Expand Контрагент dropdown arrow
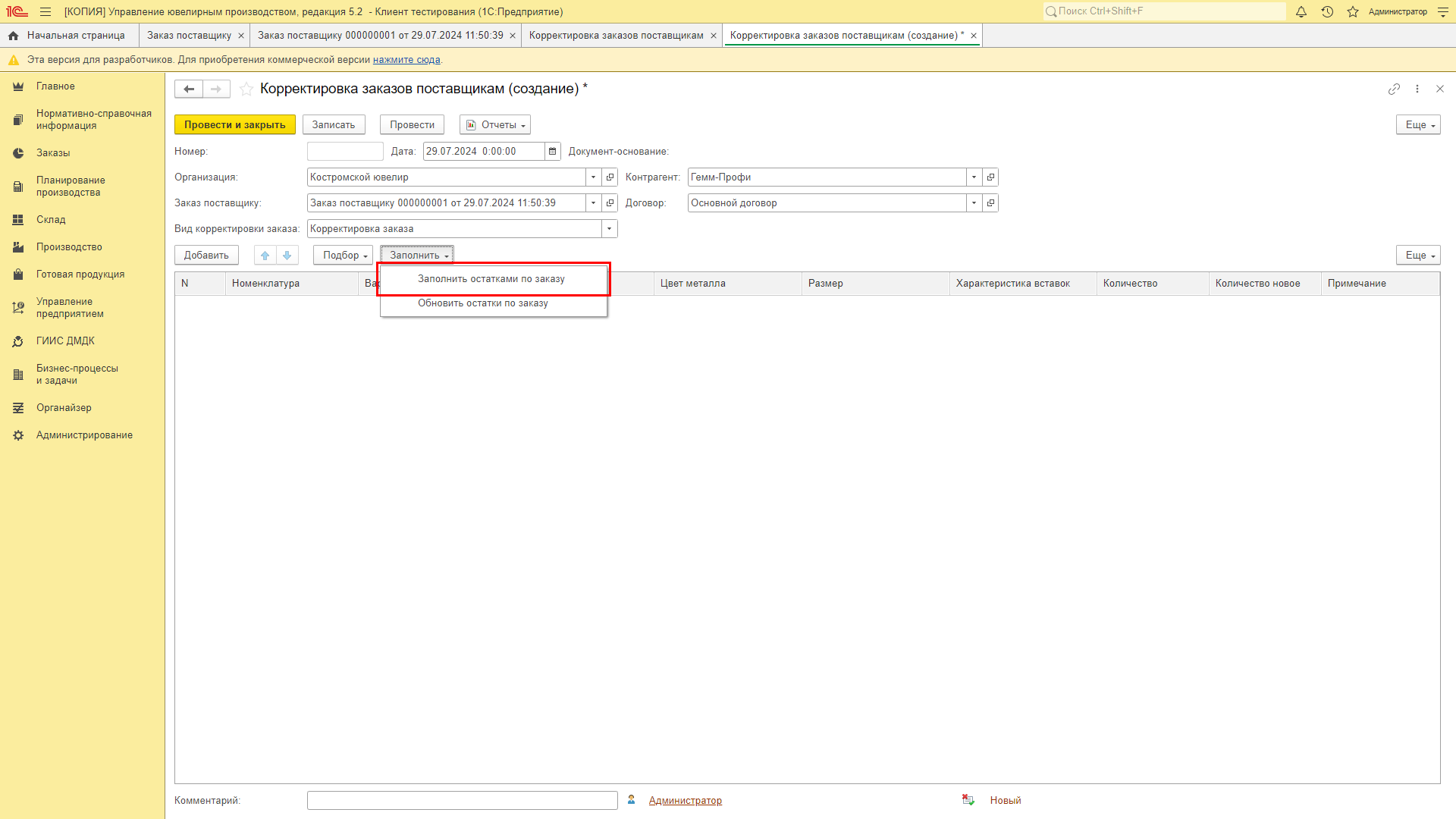The height and width of the screenshot is (819, 1456). [974, 177]
